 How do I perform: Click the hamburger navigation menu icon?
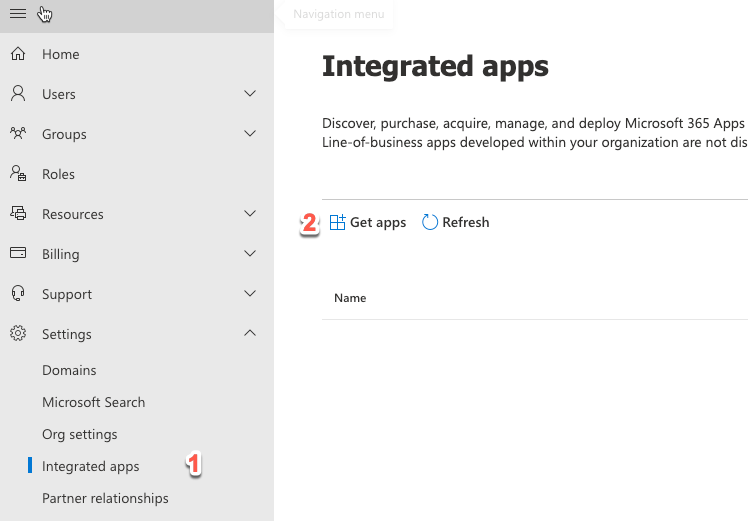18,13
